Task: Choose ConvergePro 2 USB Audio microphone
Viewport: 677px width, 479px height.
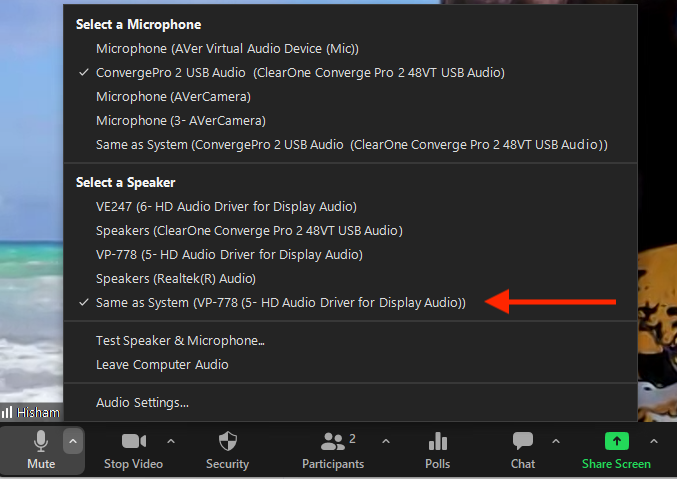Action: coord(350,73)
